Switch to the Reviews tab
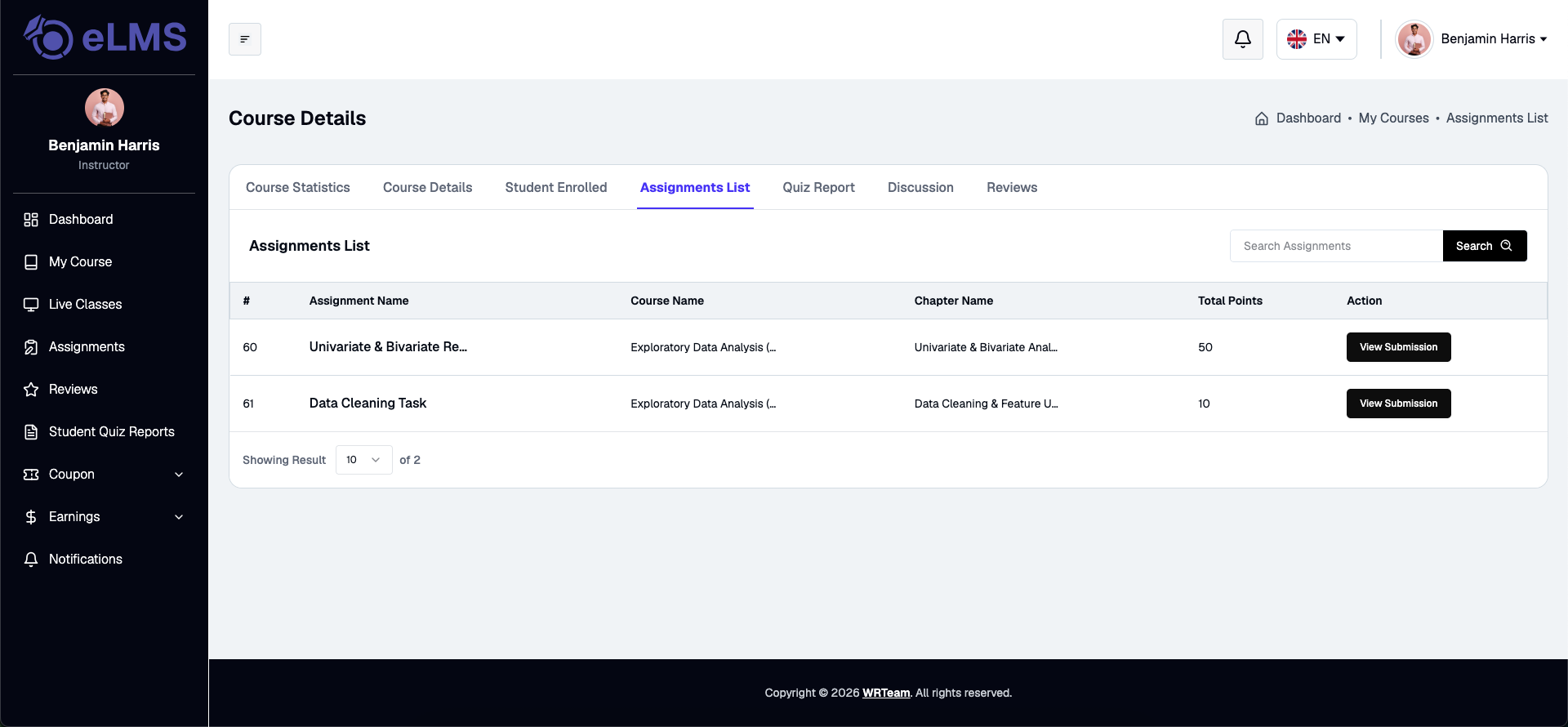 1012,188
